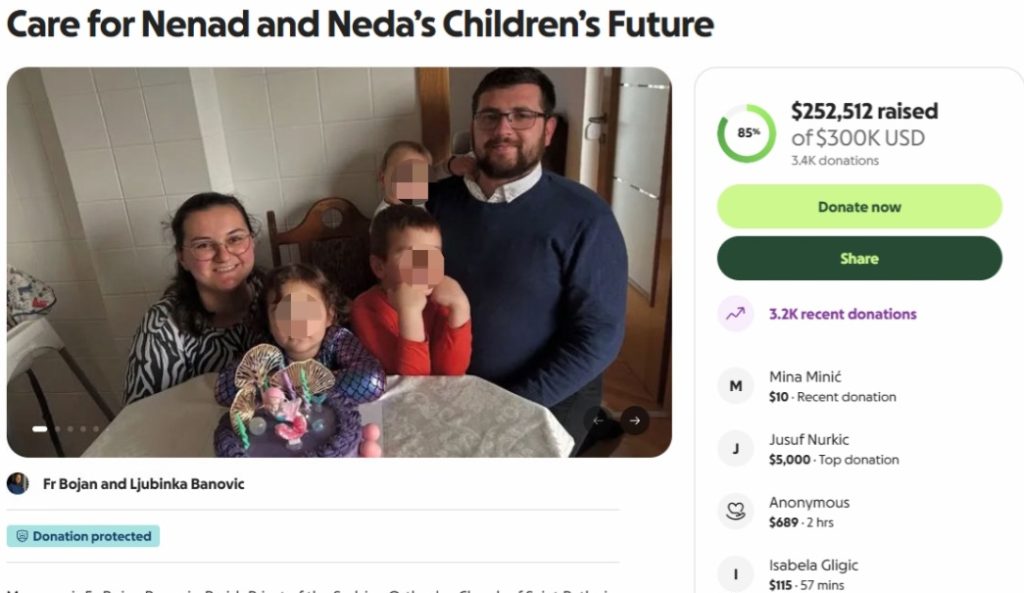Click the trending arrow icon beside recent donations
Viewport: 1024px width, 593px height.
[736, 314]
